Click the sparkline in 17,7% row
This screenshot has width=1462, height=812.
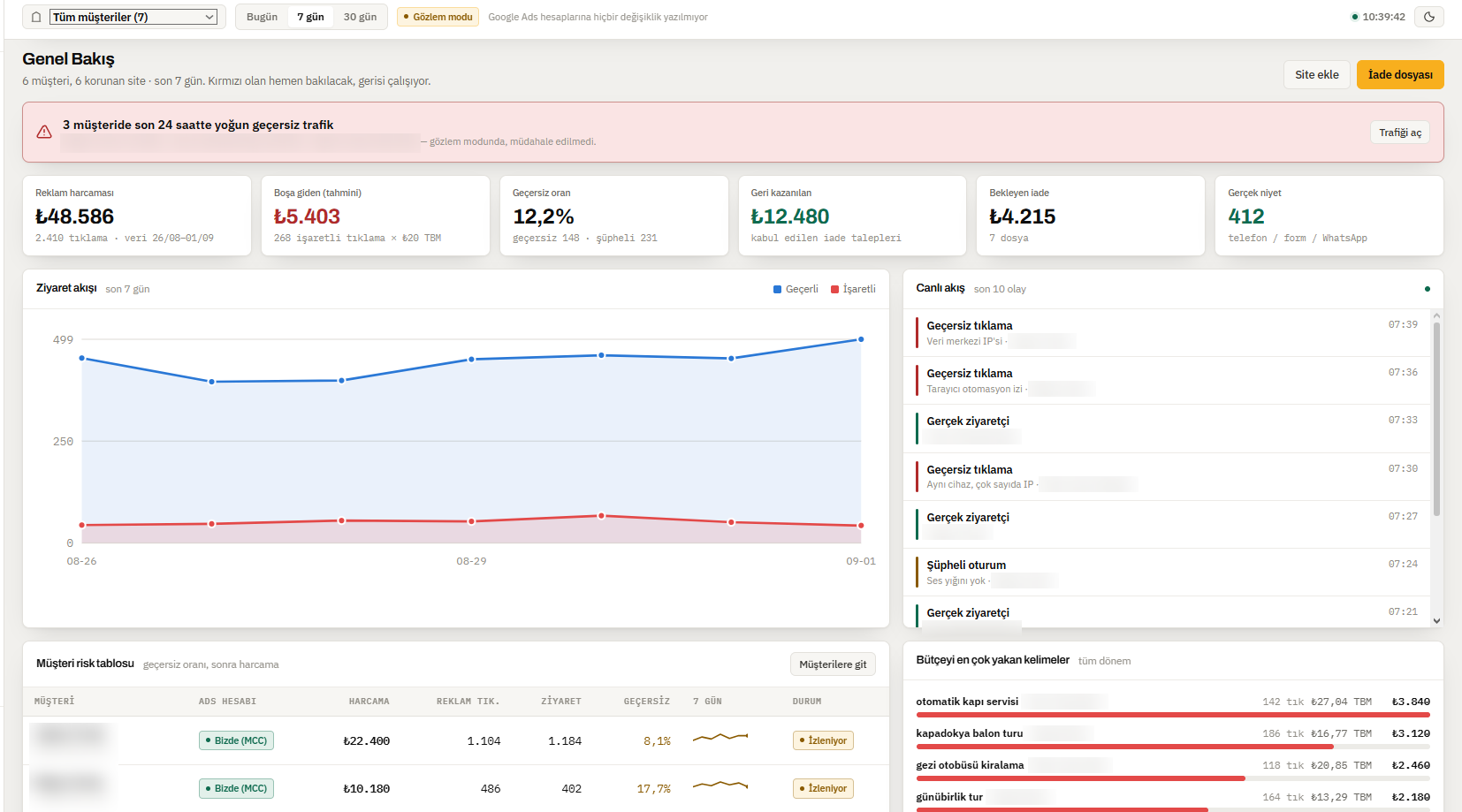click(720, 784)
